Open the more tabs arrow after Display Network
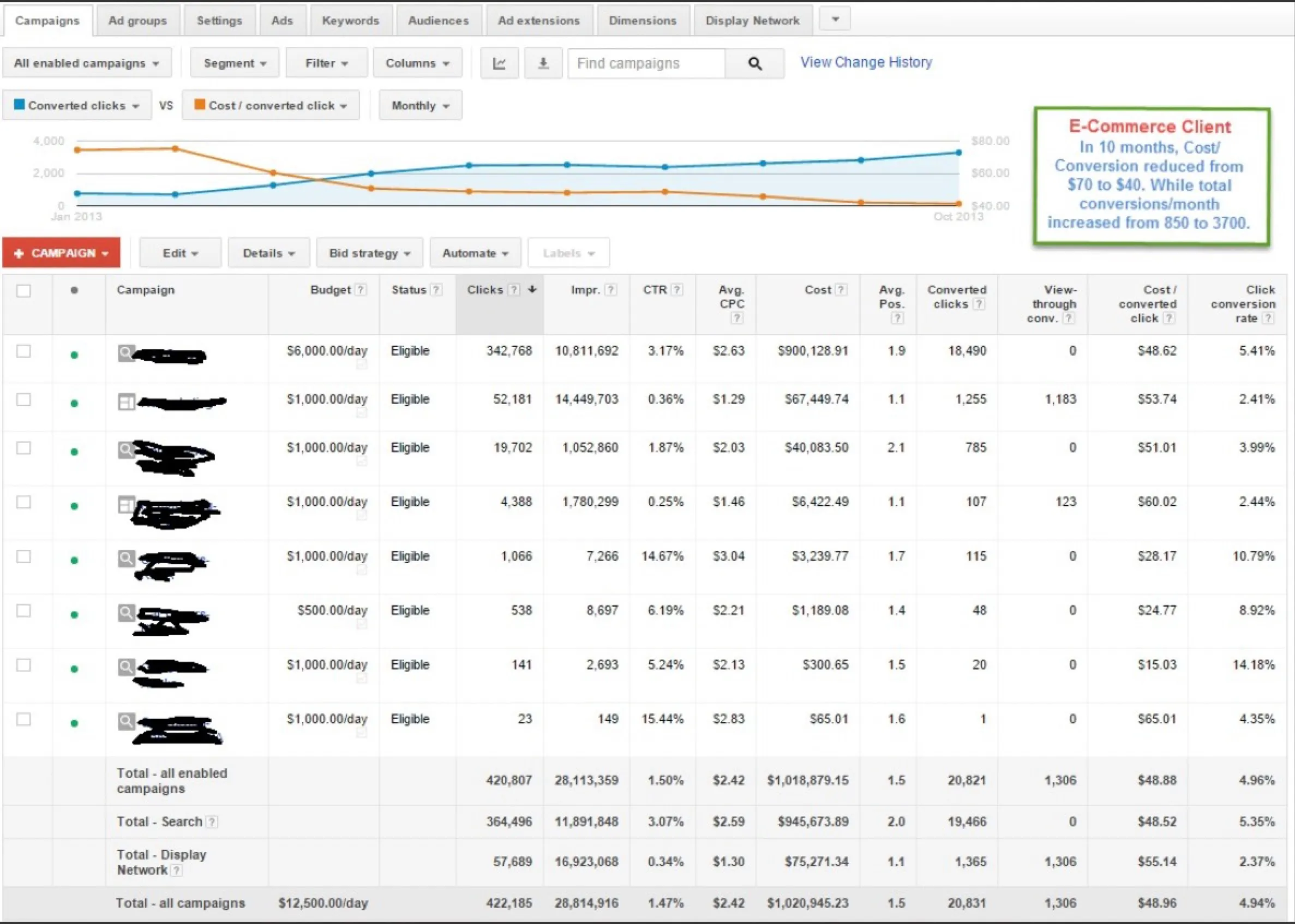Image resolution: width=1295 pixels, height=924 pixels. tap(835, 19)
